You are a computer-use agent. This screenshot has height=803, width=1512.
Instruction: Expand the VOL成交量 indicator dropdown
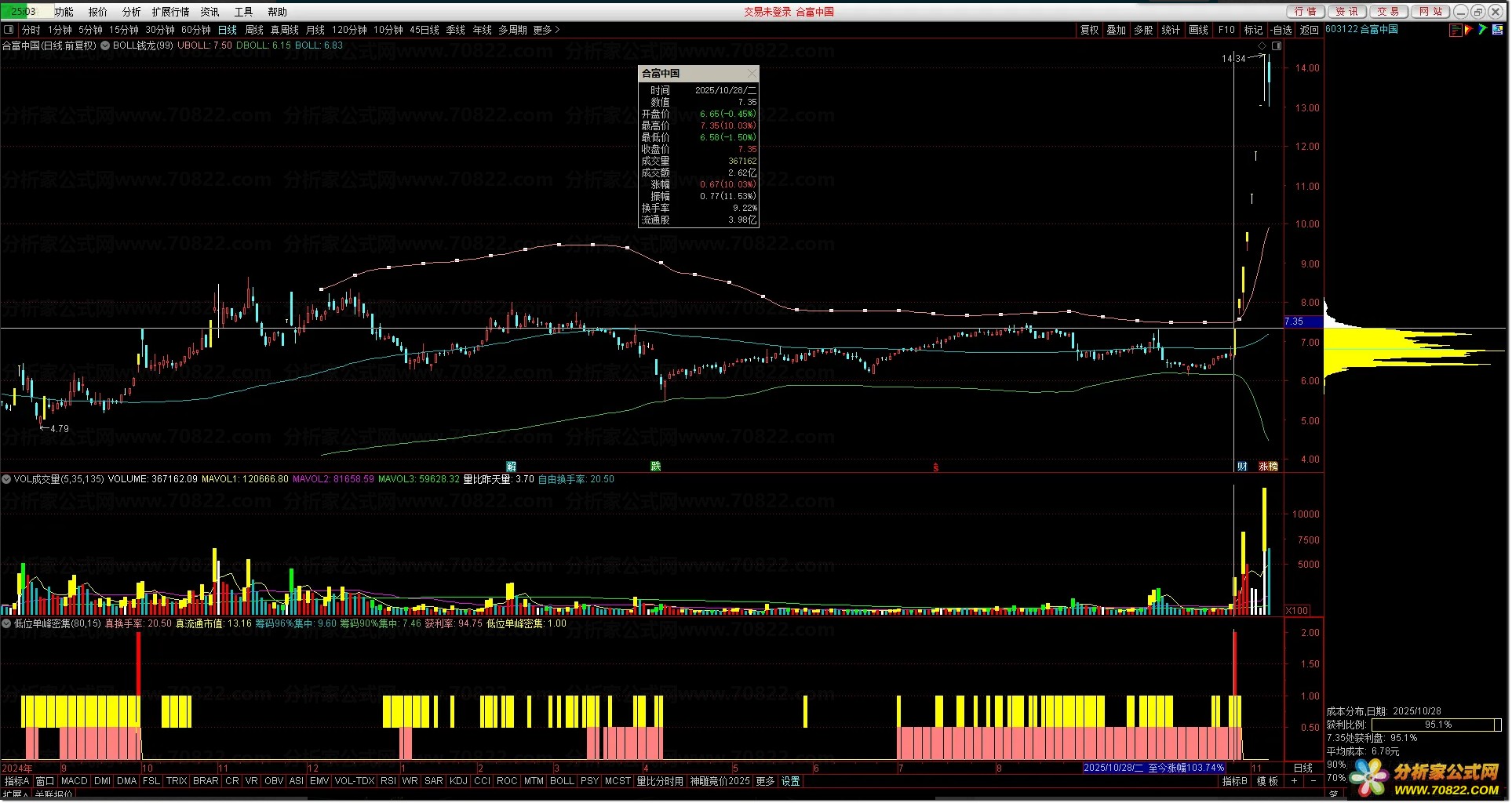[6, 479]
